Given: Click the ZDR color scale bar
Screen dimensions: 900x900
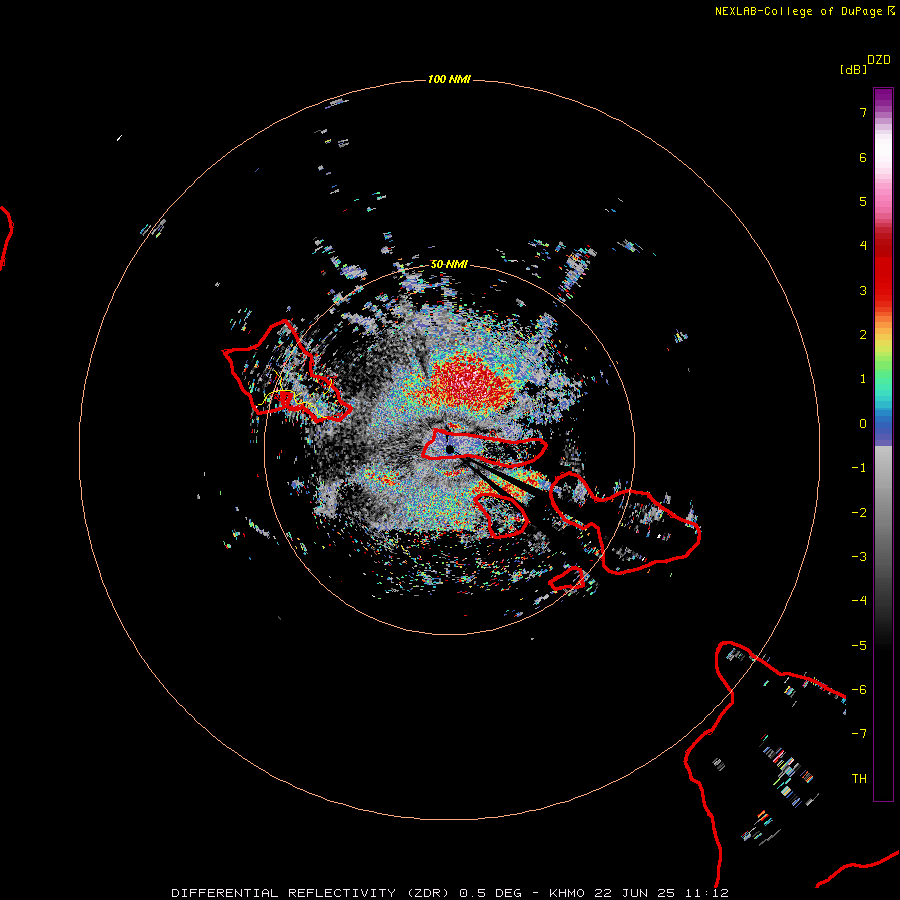Looking at the screenshot, I should [883, 444].
